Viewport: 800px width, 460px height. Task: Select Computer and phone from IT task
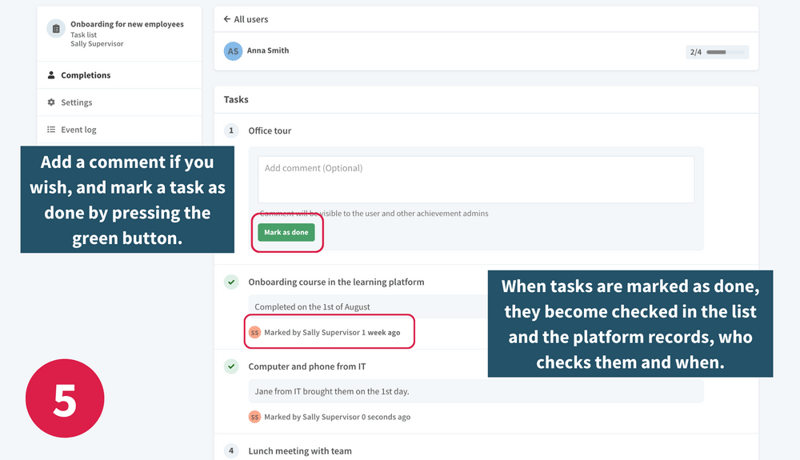(x=307, y=366)
